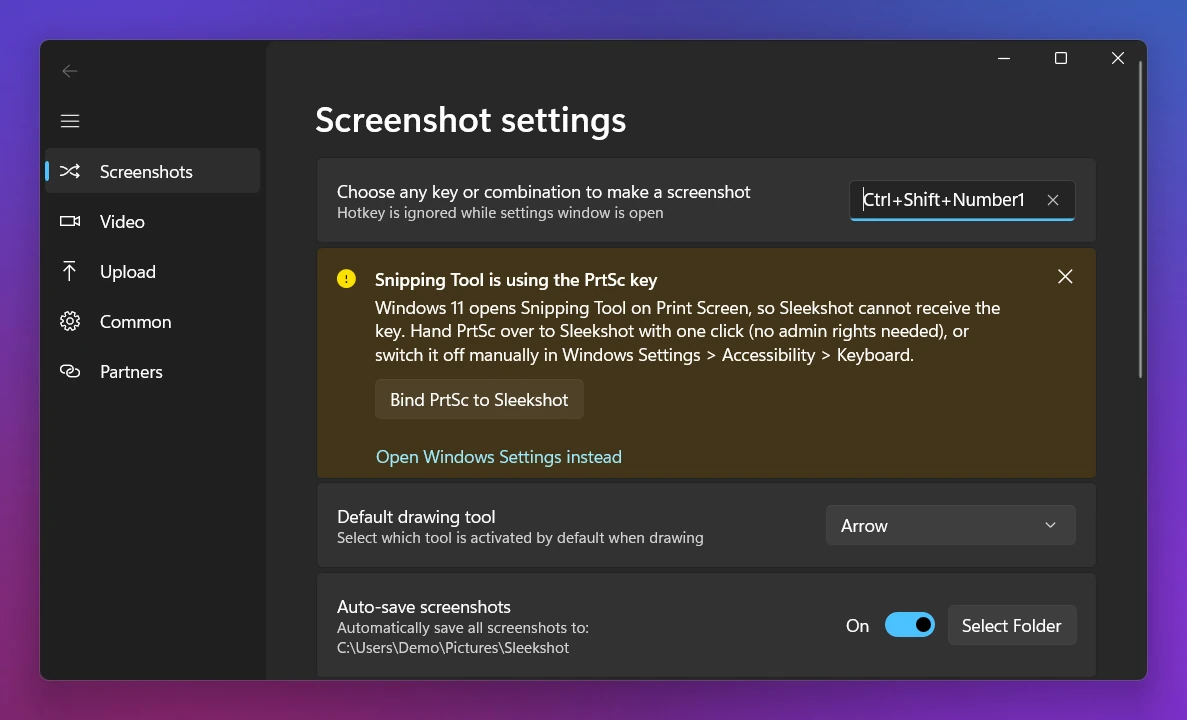Click the Auto-save screenshots label
The image size is (1187, 720).
(x=424, y=606)
